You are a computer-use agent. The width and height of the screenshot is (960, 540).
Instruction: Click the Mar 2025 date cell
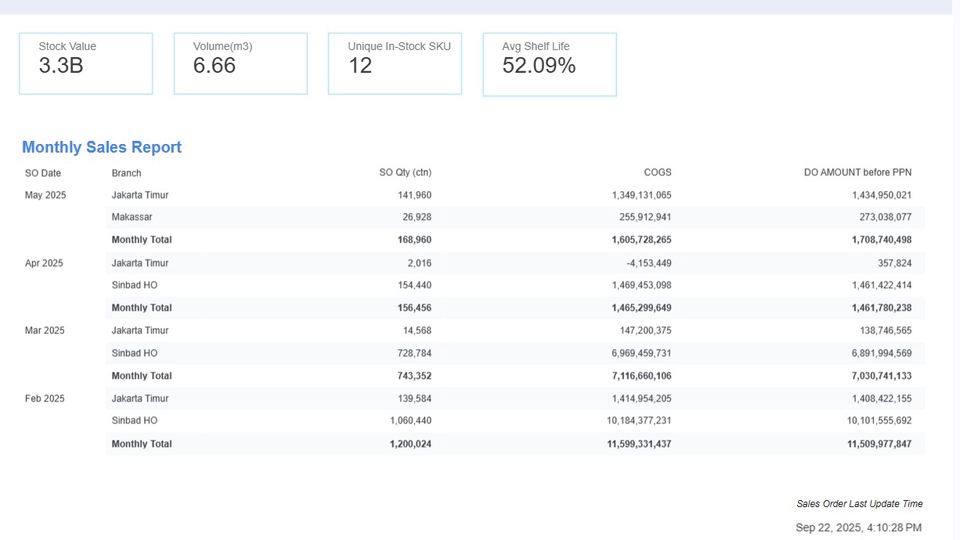click(44, 330)
